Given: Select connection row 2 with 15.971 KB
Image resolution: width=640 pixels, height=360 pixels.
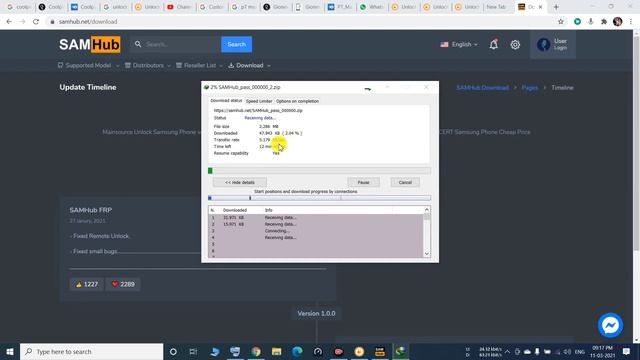Looking at the screenshot, I should [316, 224].
